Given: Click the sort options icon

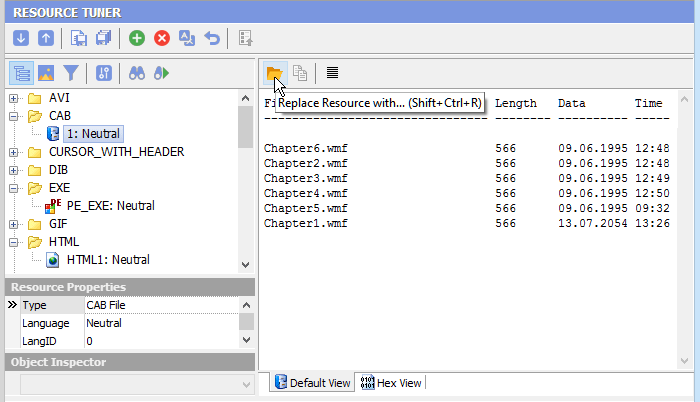Looking at the screenshot, I should click(x=104, y=73).
